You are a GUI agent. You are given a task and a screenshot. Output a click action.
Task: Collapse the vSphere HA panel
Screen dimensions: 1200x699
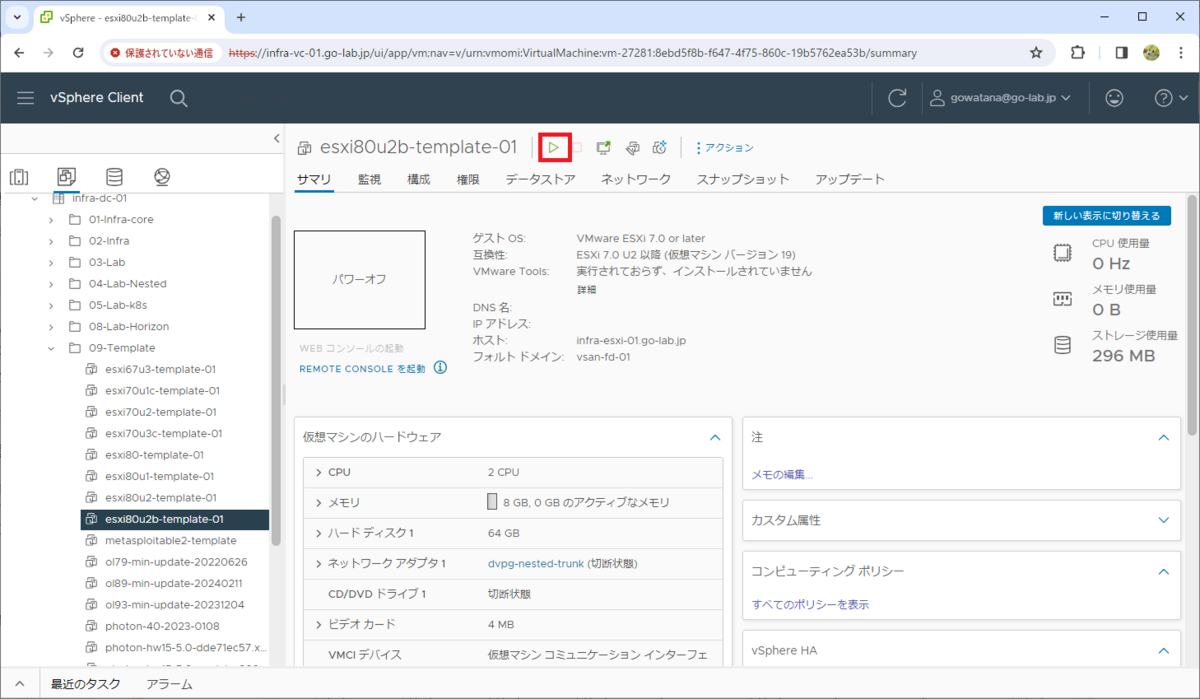pos(1163,651)
